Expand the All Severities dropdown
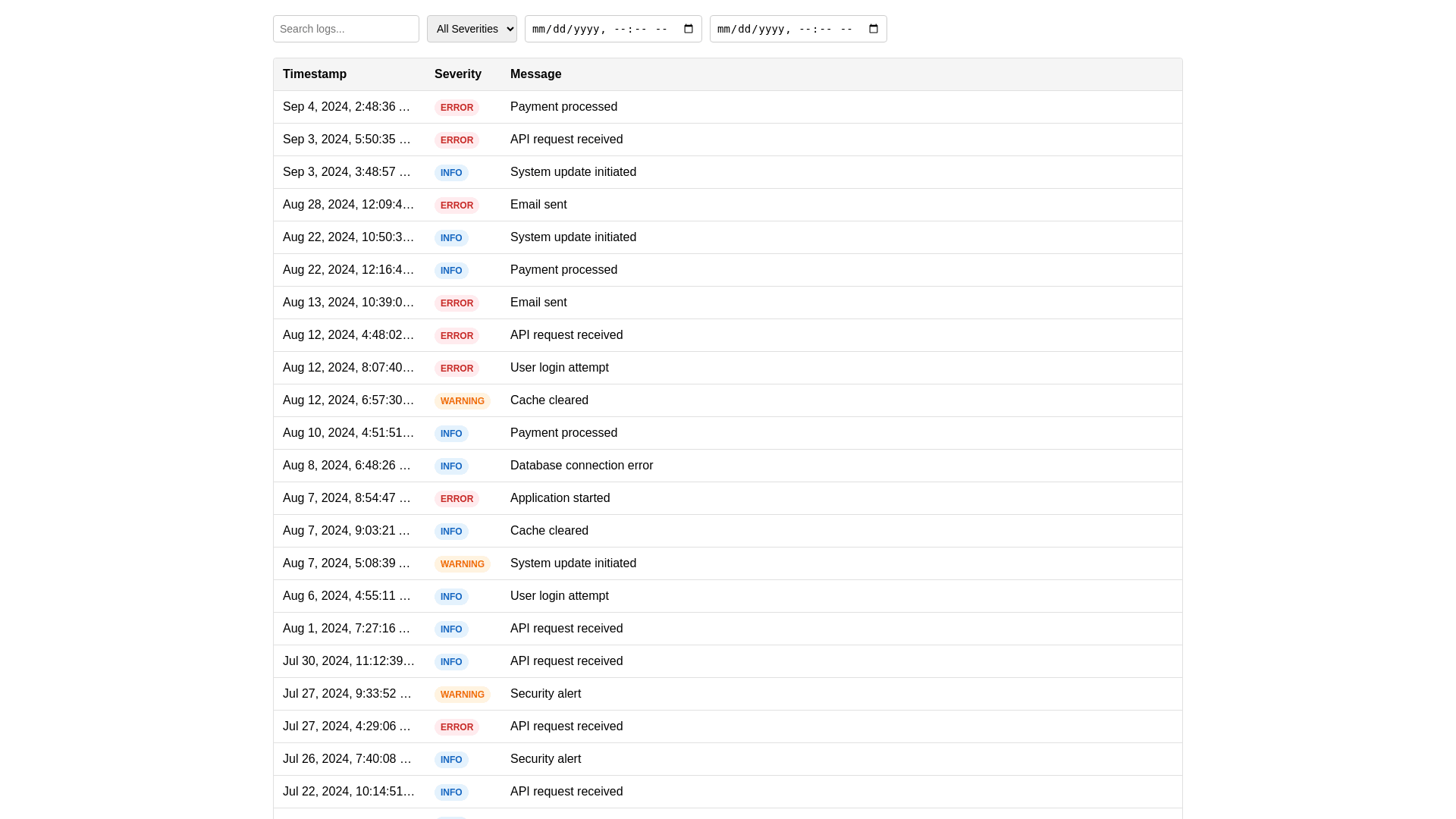Screen dimensions: 1456x819 (472, 29)
